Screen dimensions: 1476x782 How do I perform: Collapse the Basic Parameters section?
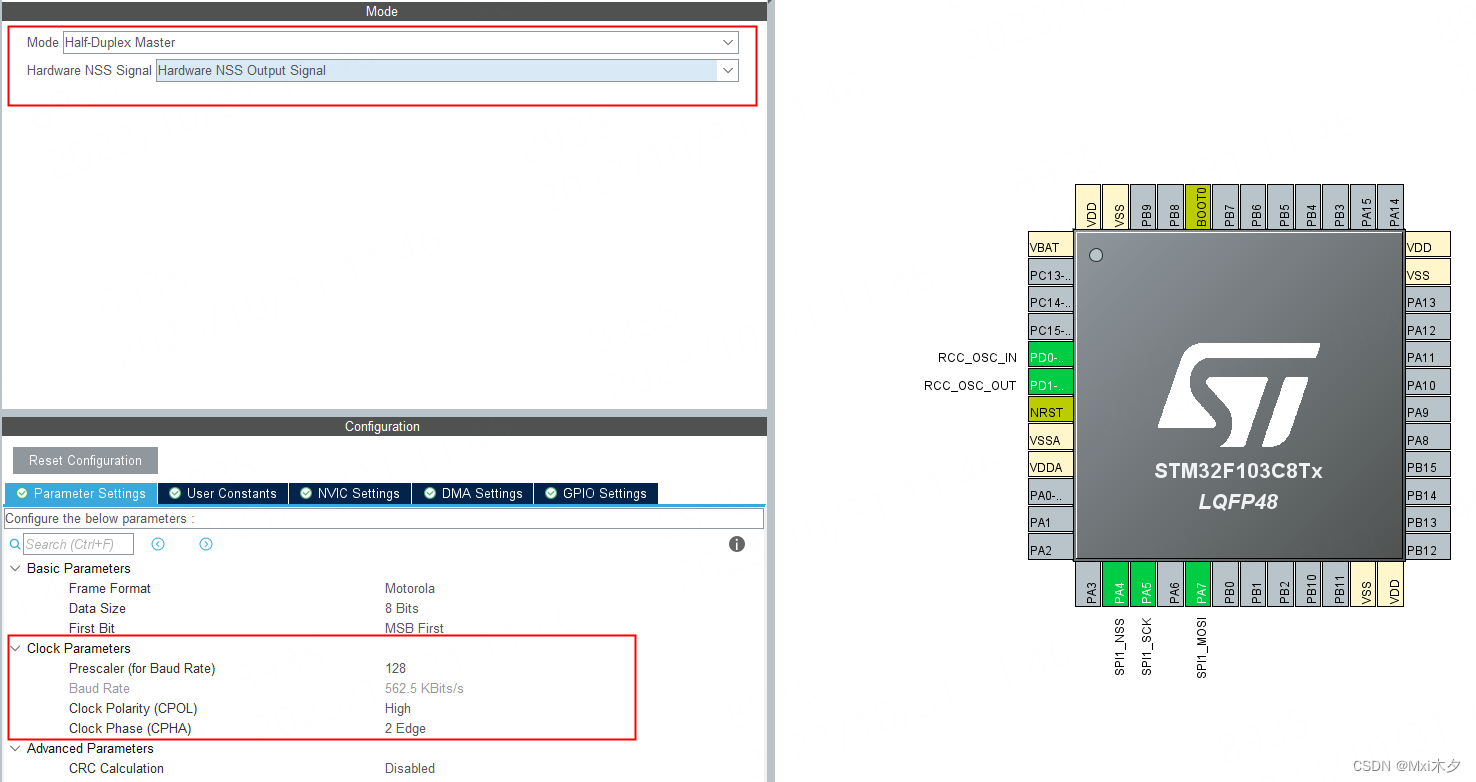15,568
